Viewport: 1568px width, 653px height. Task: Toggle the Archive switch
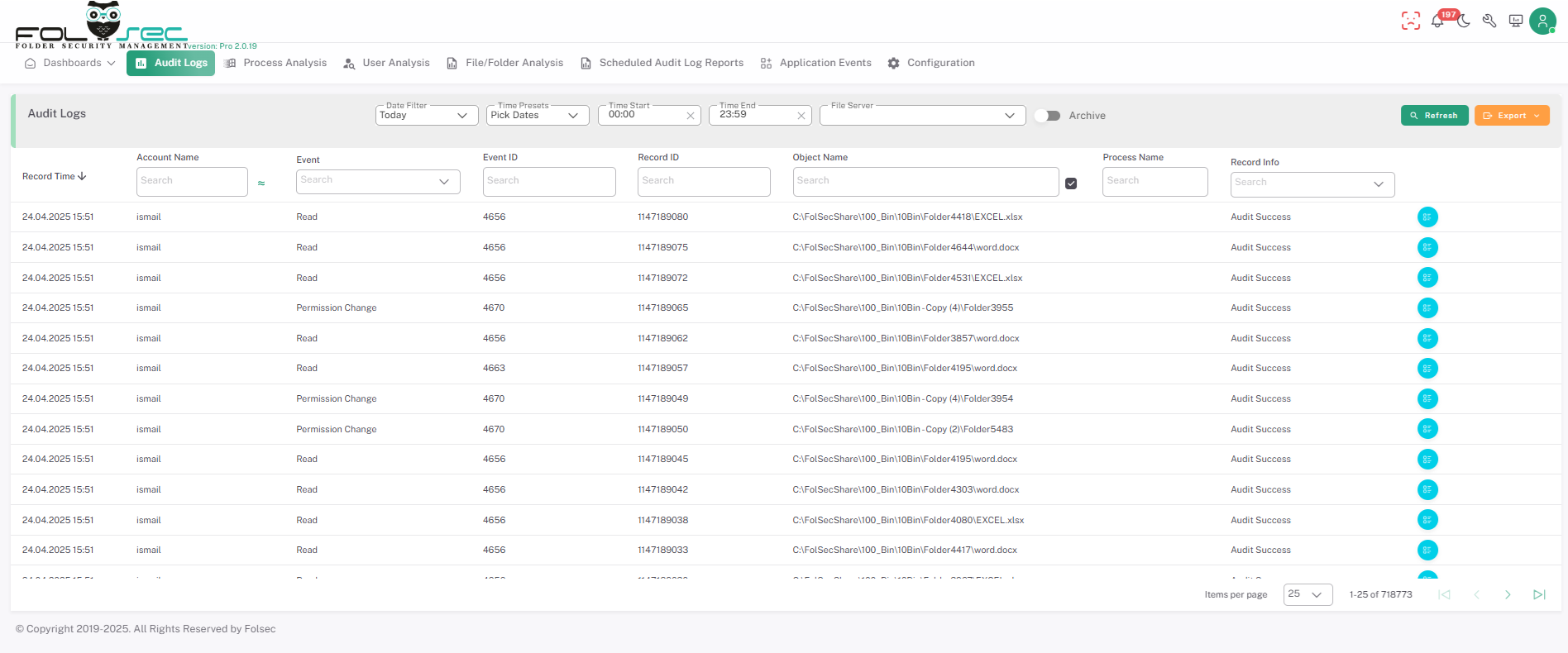[x=1048, y=116]
